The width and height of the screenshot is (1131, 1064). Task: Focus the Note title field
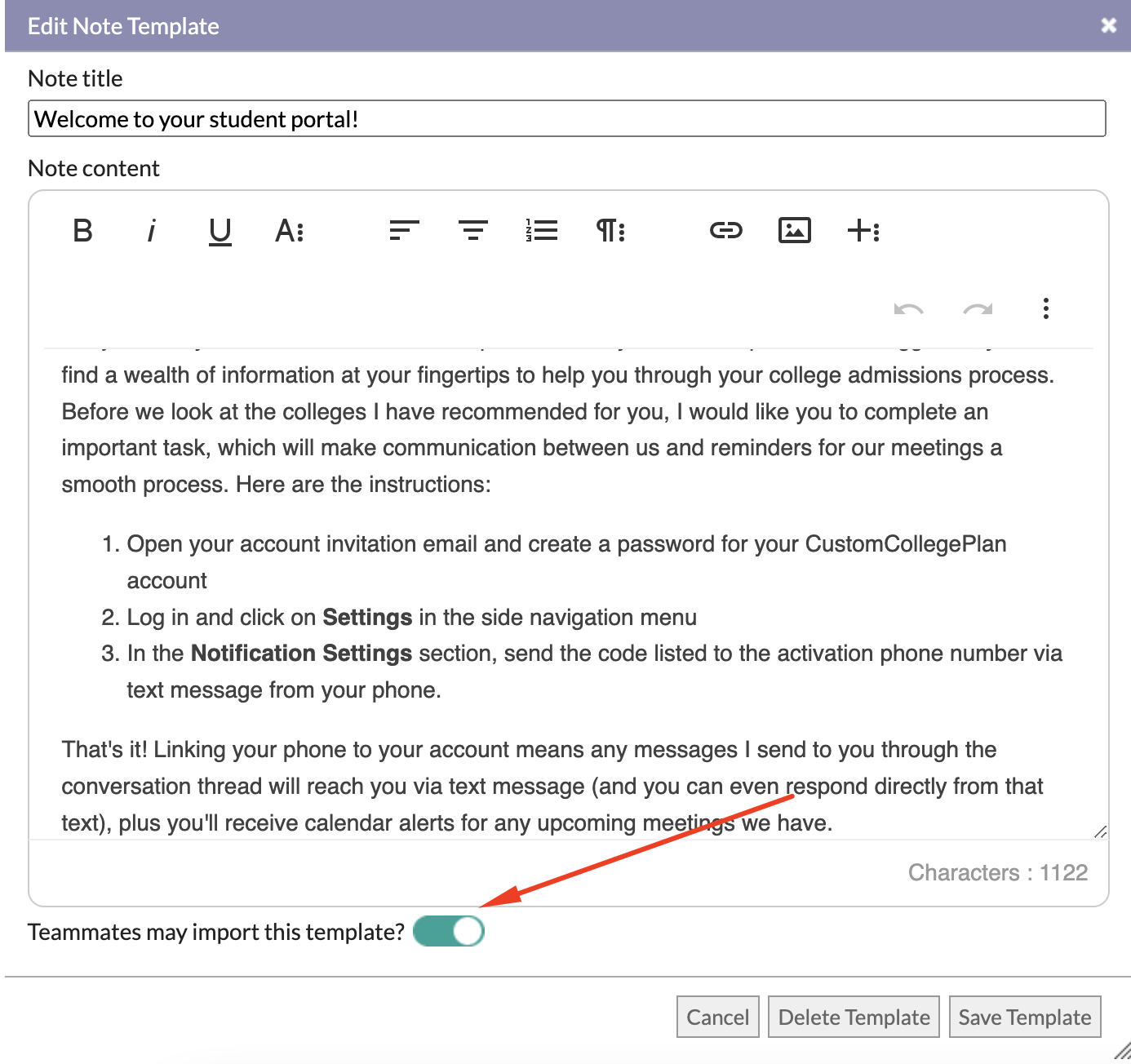567,118
